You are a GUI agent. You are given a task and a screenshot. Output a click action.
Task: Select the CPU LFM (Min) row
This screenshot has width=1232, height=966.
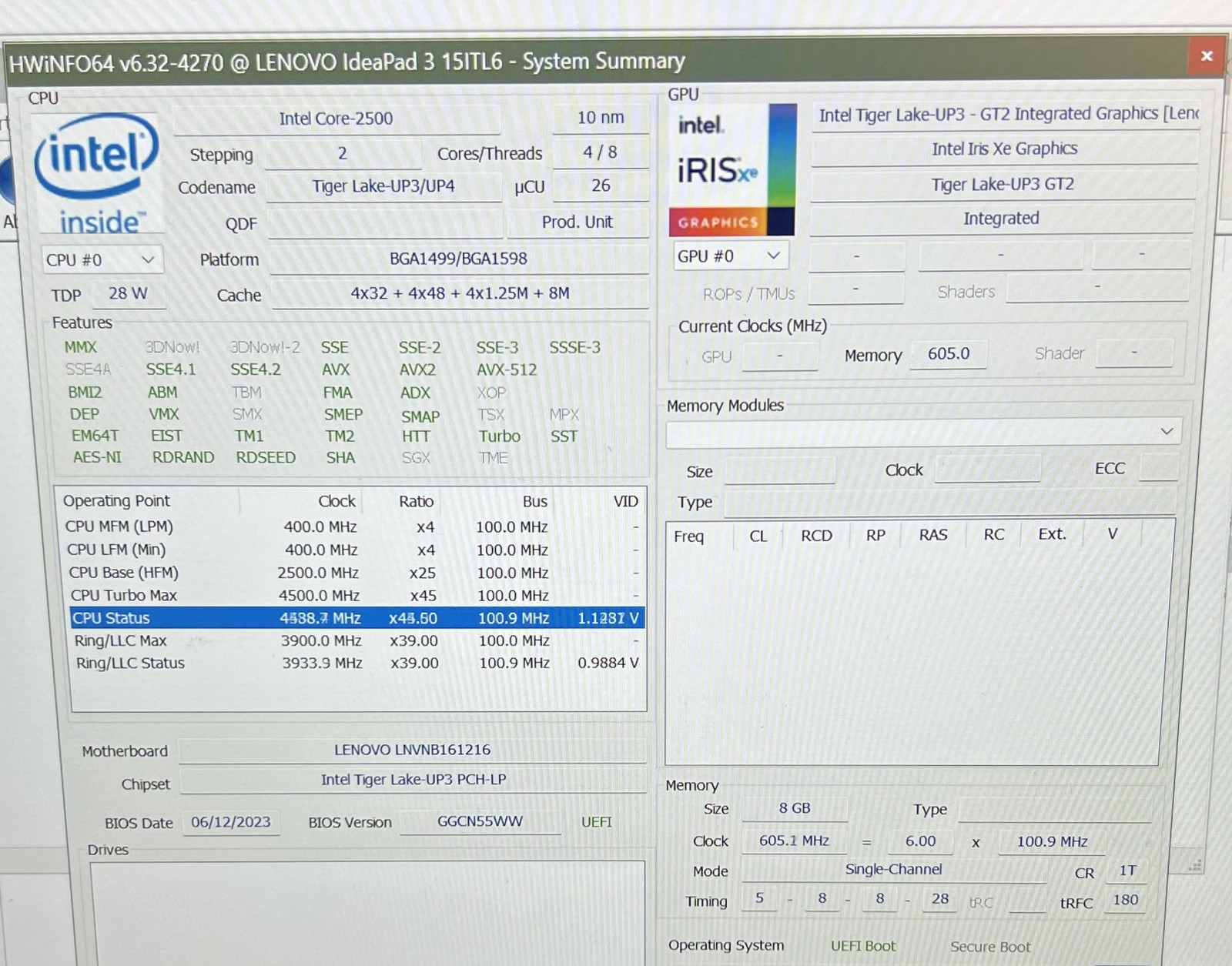pos(355,550)
